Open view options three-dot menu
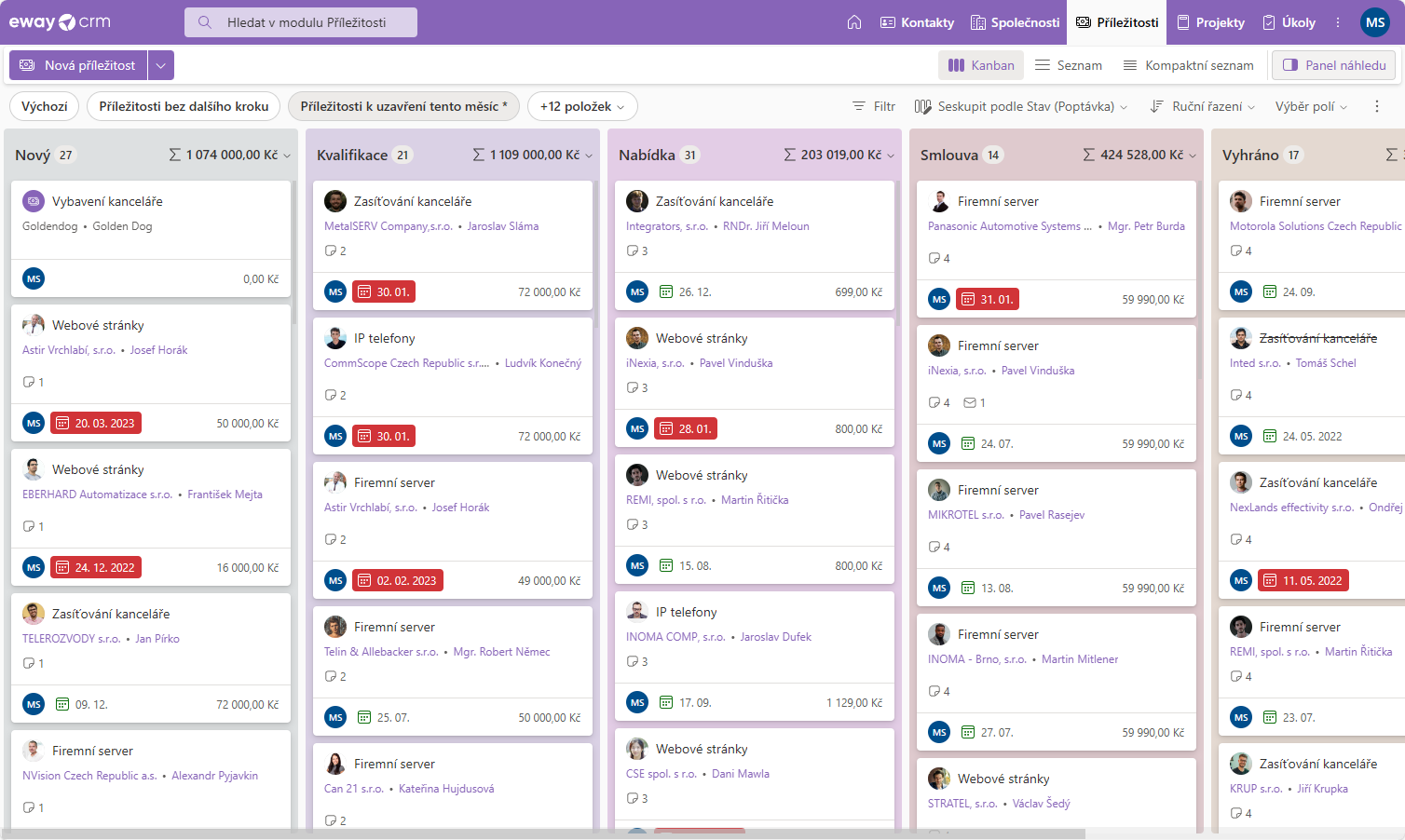This screenshot has width=1405, height=840. click(x=1376, y=106)
